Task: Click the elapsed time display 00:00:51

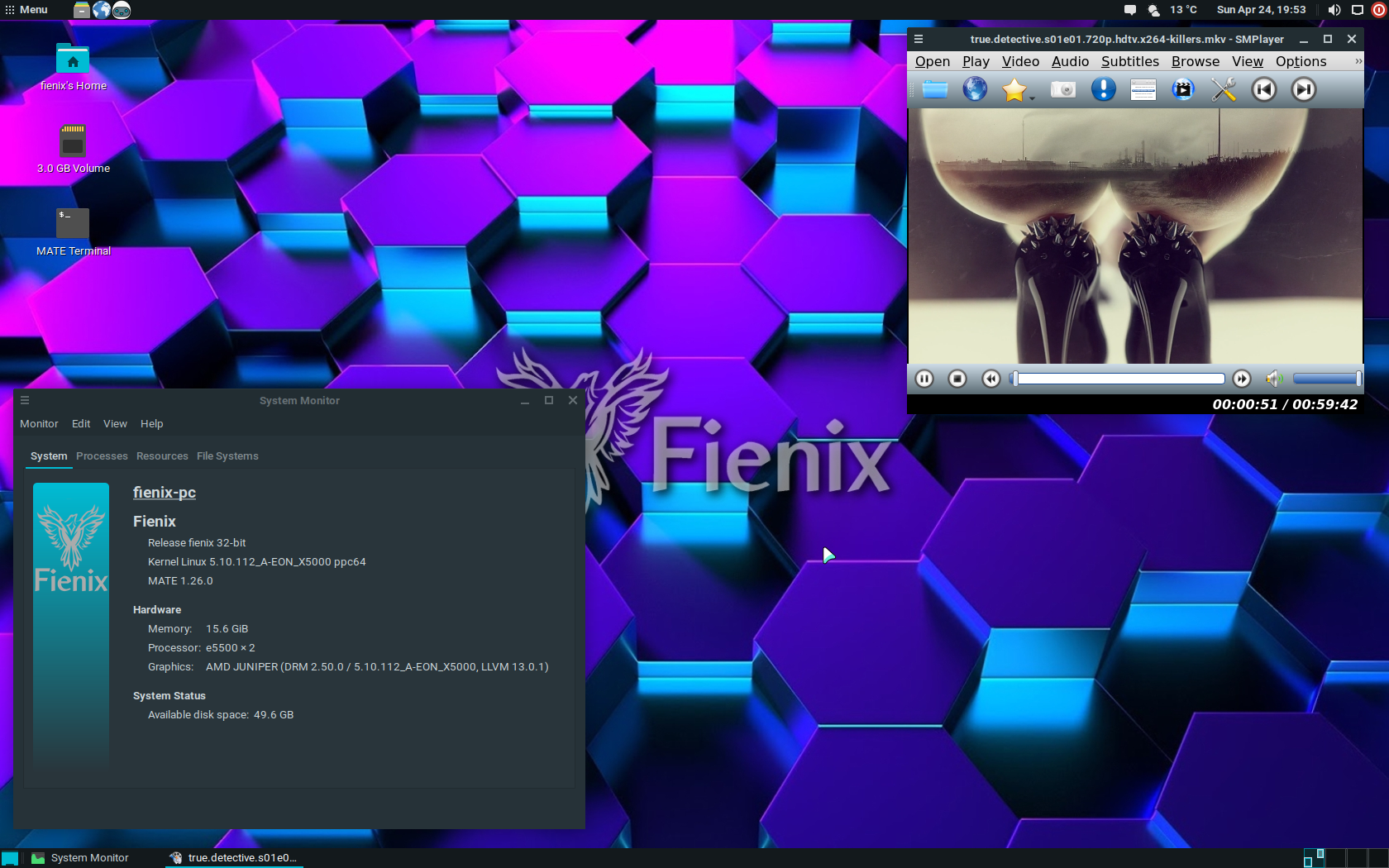Action: pyautogui.click(x=1245, y=404)
